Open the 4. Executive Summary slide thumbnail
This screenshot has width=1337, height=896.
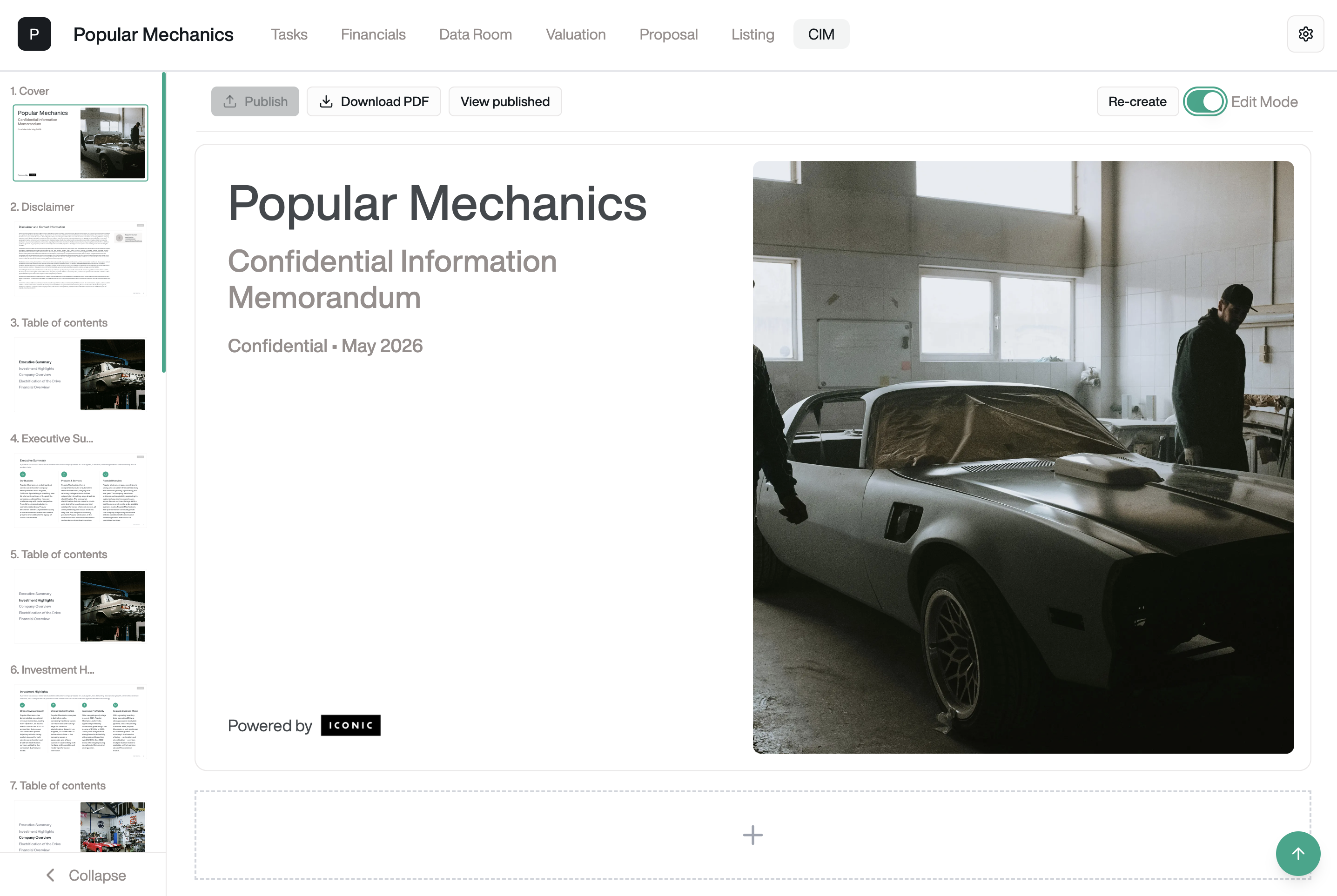(x=81, y=490)
